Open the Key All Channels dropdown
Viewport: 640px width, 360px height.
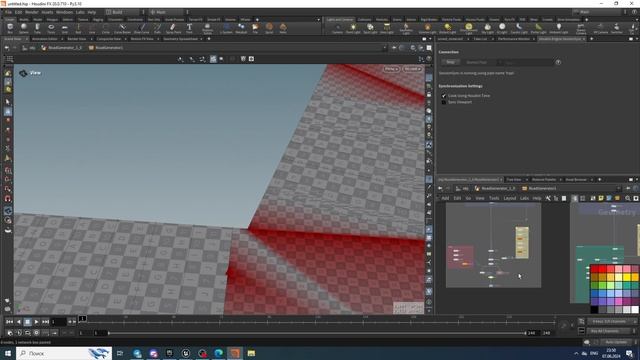[634, 331]
